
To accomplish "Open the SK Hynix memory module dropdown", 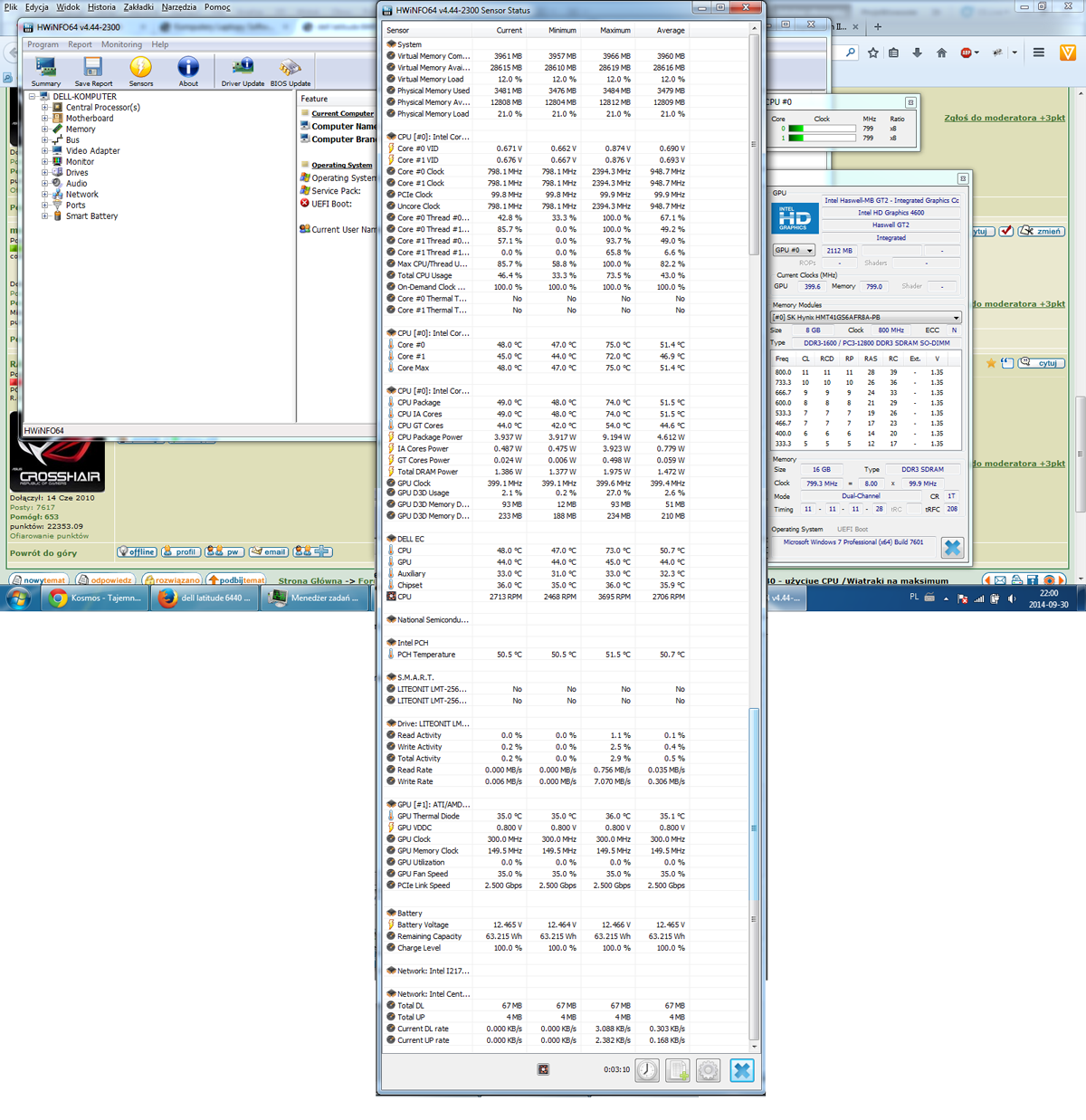I will pos(866,317).
